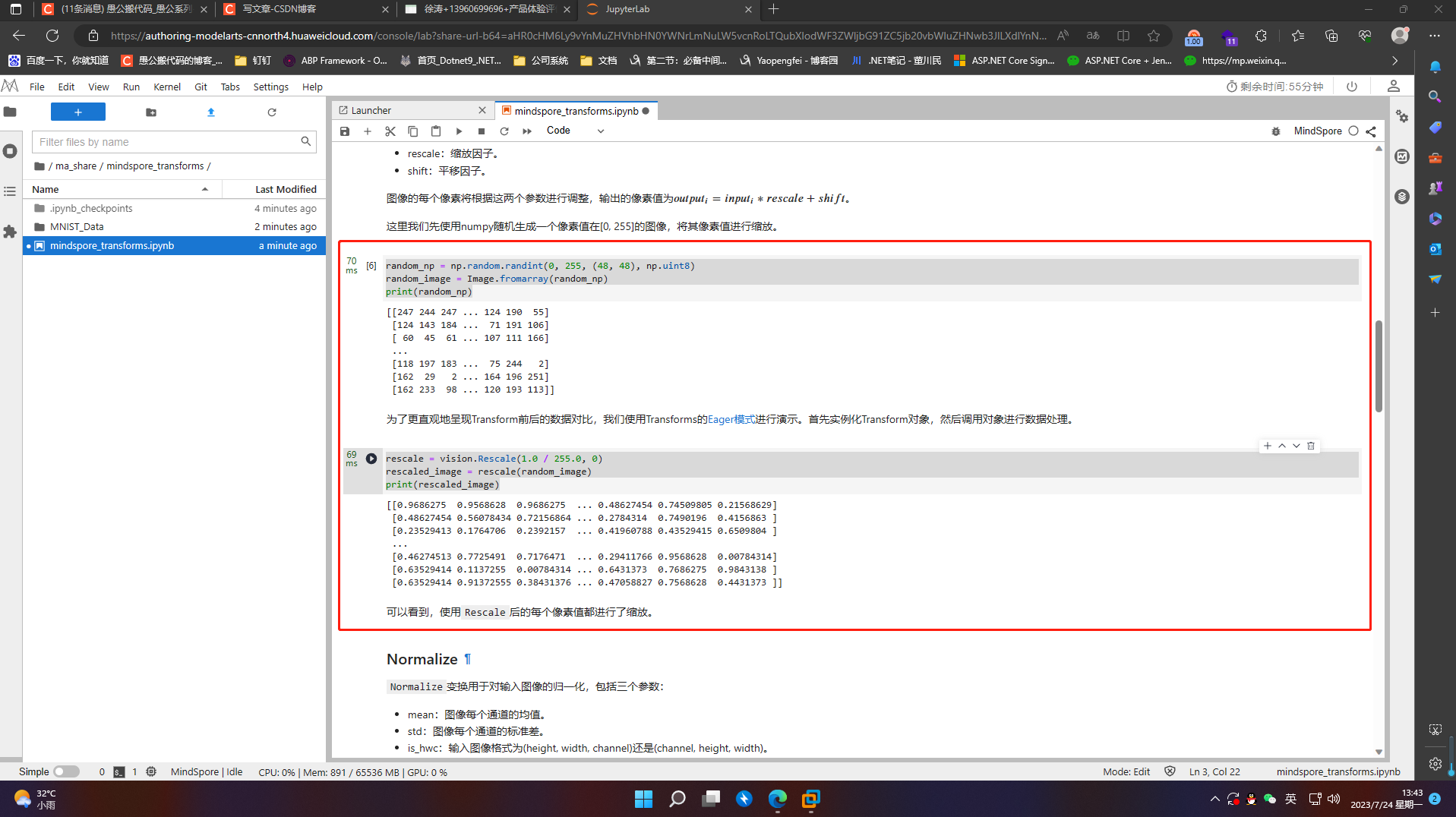The width and height of the screenshot is (1456, 817).
Task: Reload the browser page
Action: tap(52, 36)
